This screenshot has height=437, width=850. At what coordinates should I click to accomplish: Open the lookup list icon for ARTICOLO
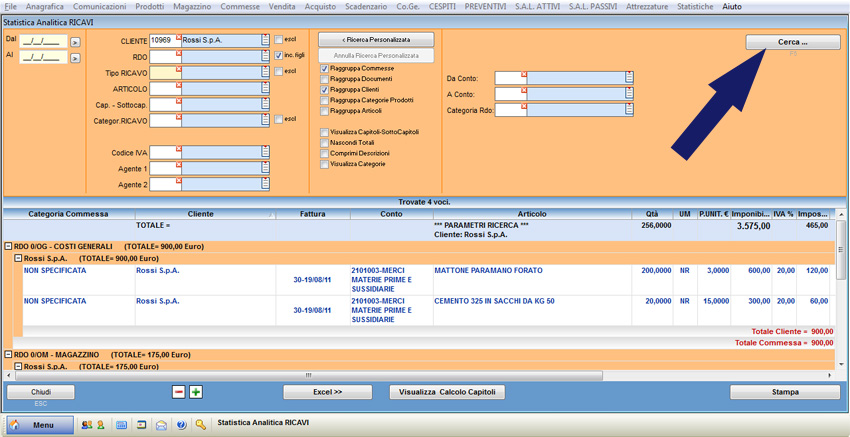[265, 89]
